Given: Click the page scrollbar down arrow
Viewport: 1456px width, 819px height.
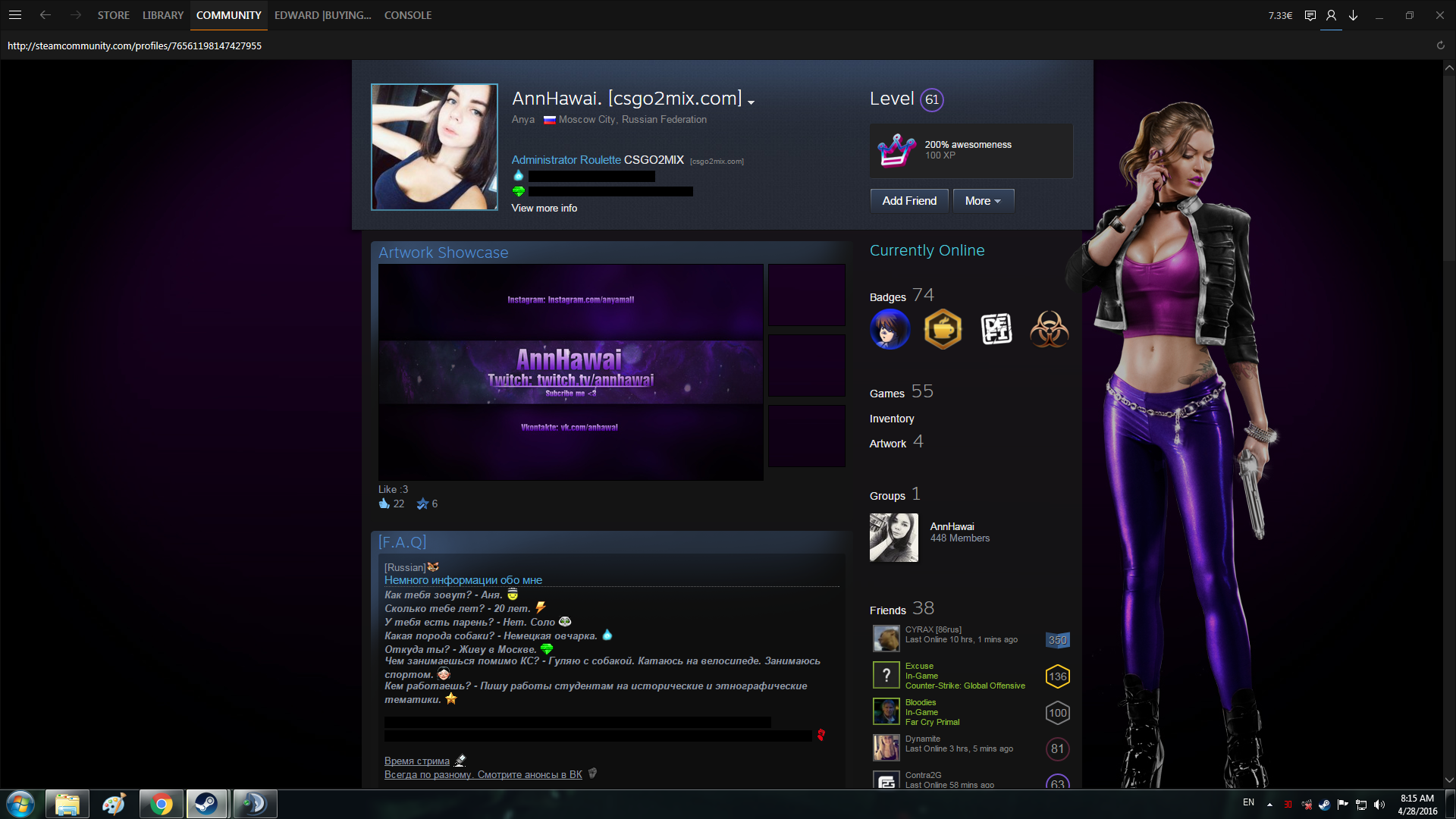Looking at the screenshot, I should 1449,780.
